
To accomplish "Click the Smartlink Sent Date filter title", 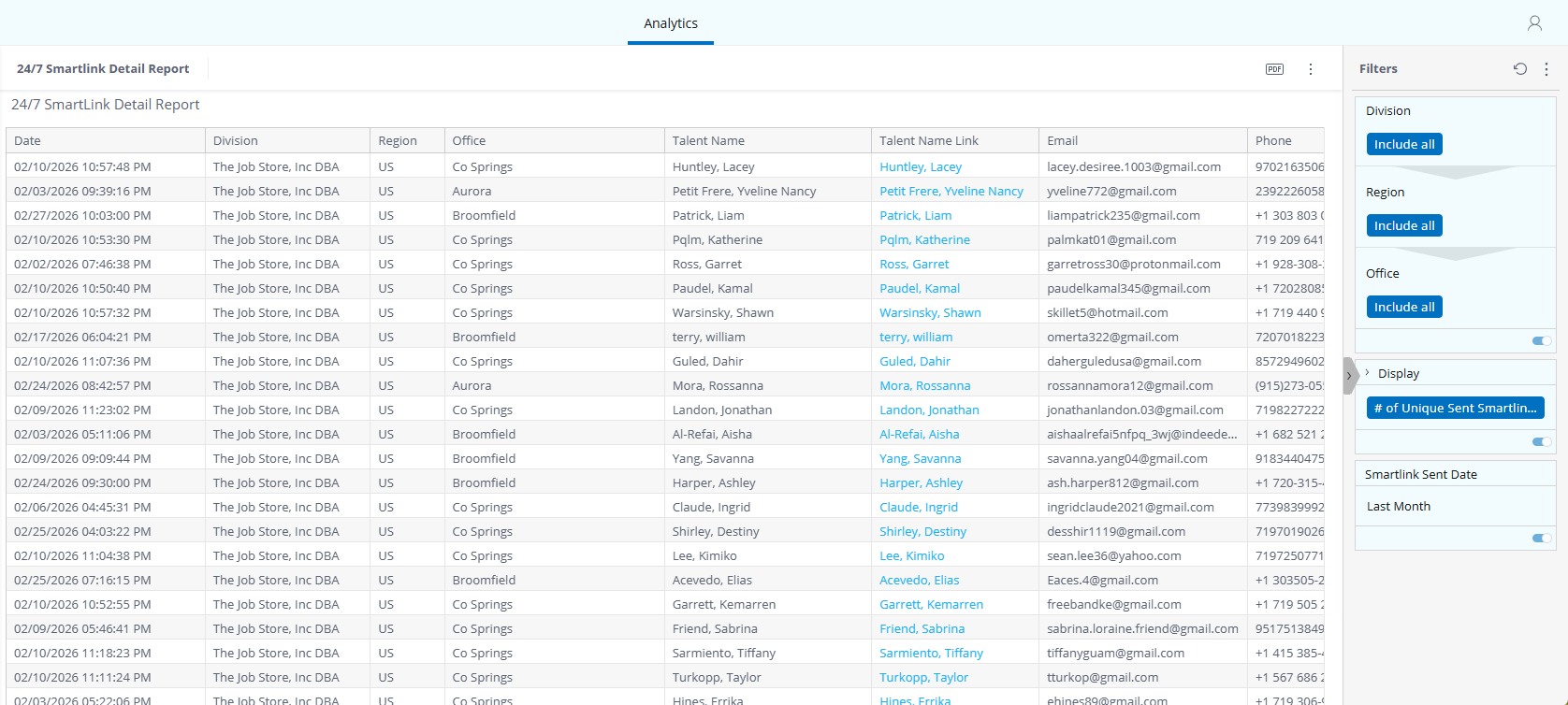I will tap(1420, 474).
